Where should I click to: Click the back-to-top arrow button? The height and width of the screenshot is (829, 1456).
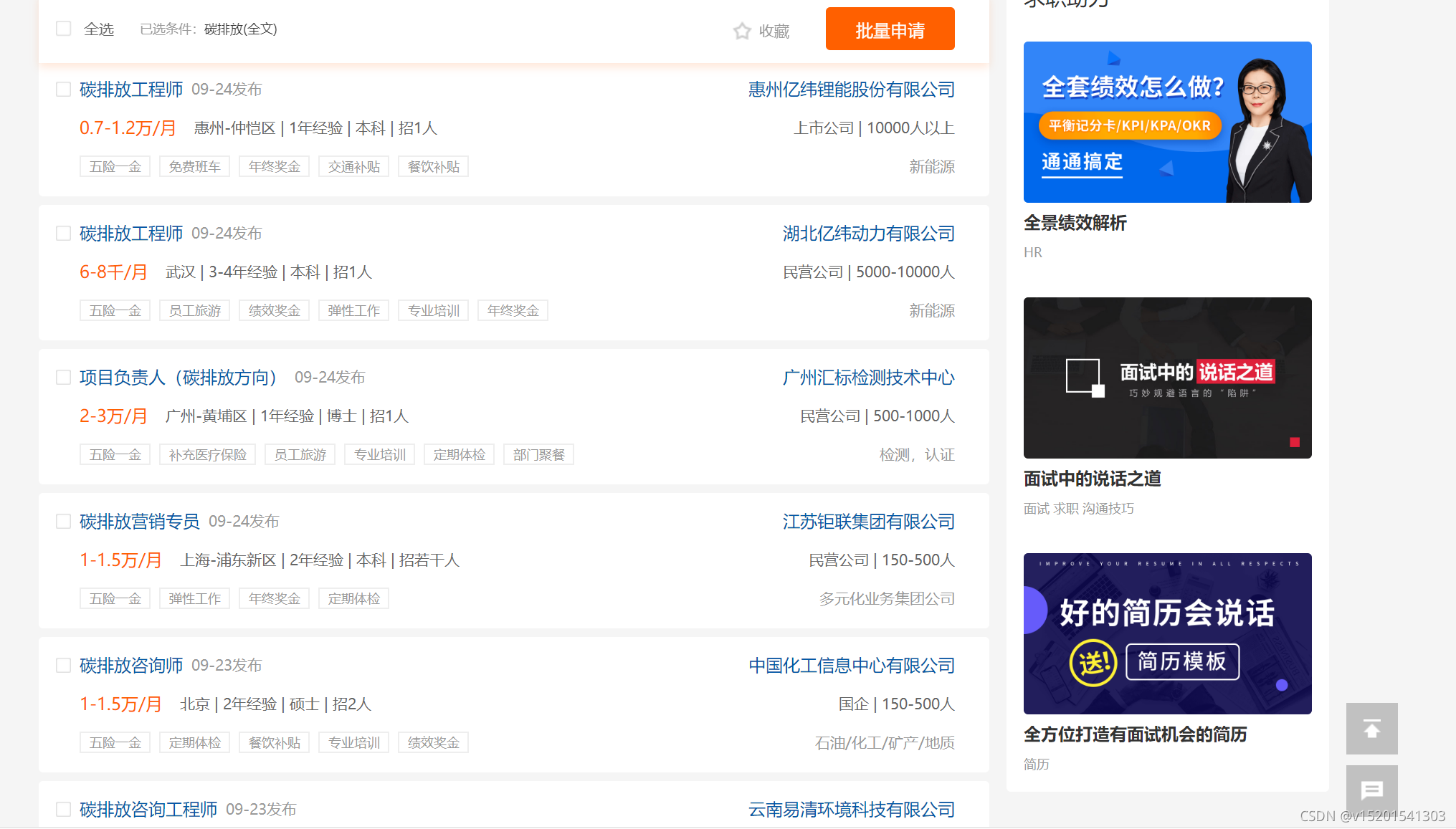point(1371,728)
